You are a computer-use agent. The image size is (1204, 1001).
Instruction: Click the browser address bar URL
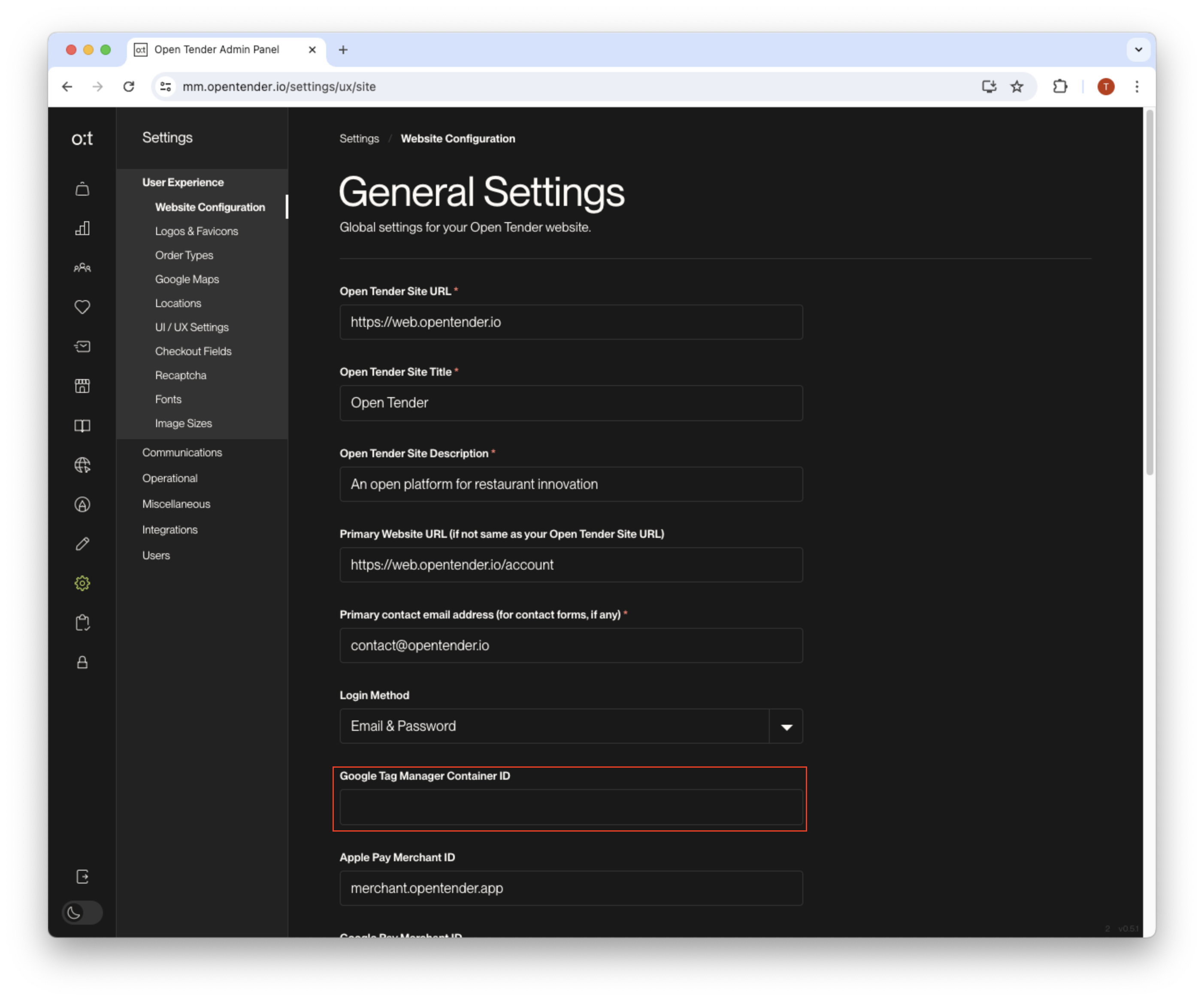click(x=279, y=87)
